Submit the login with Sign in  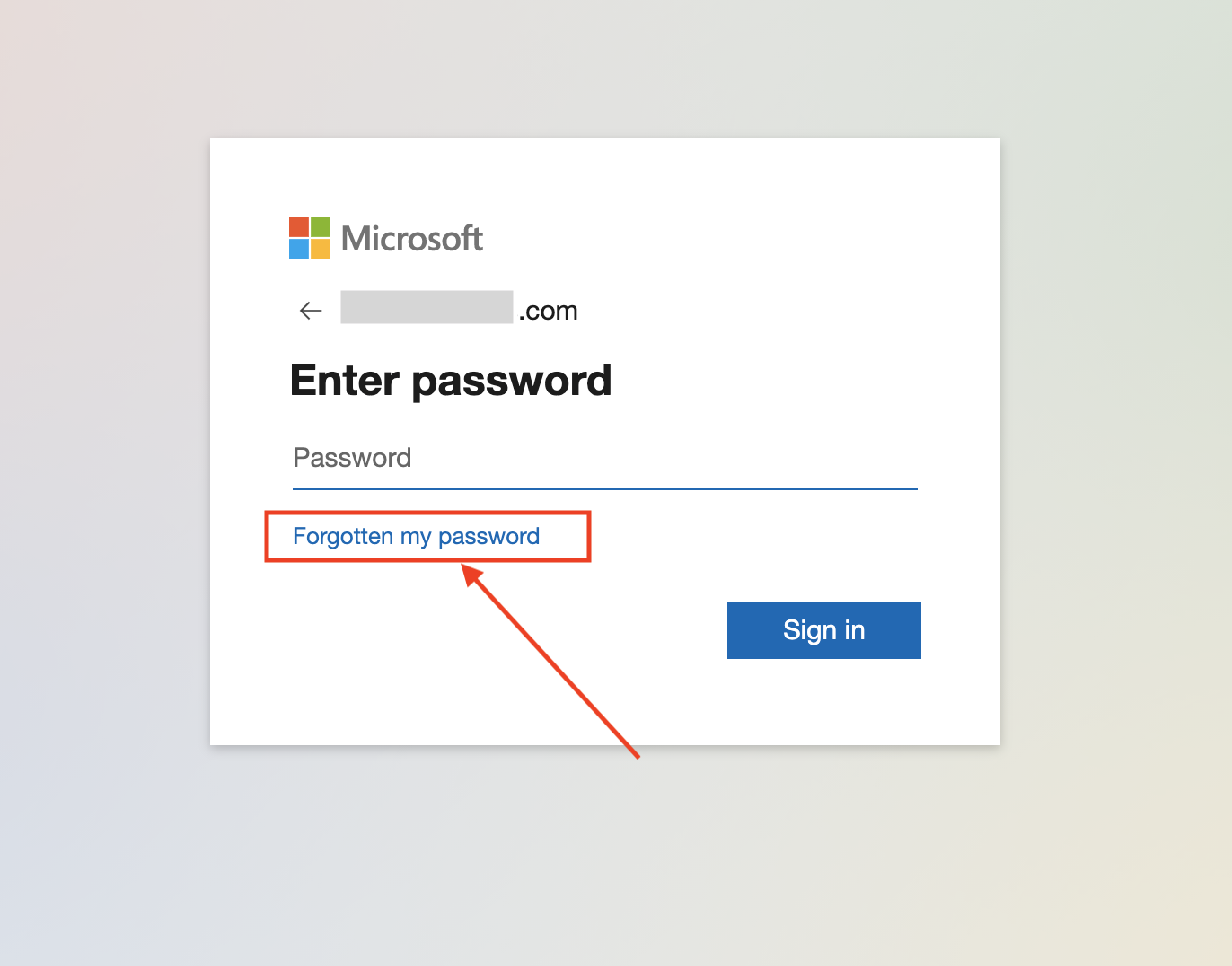pos(824,630)
